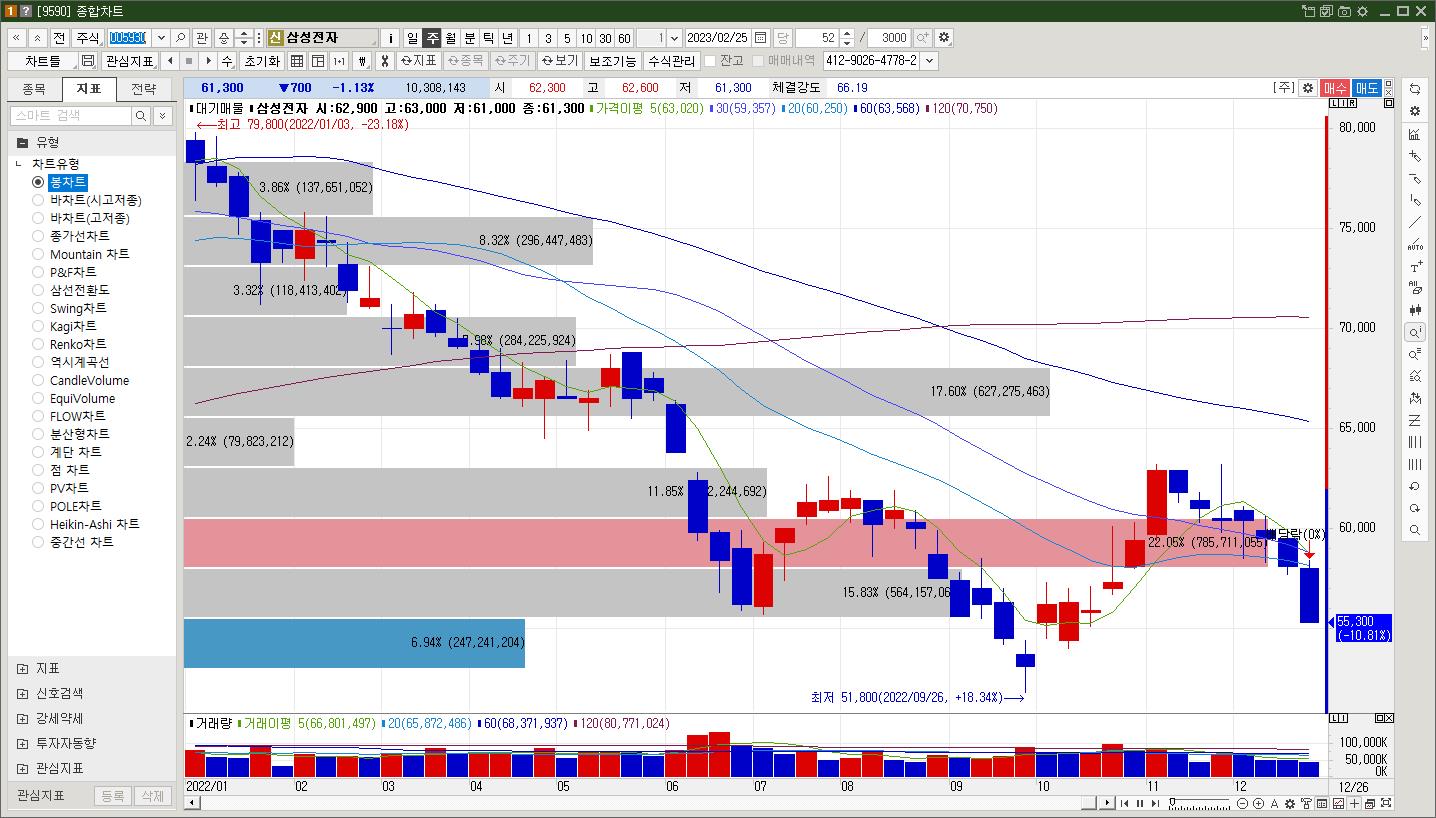The image size is (1436, 818).
Task: Select Renko차트 radio button
Action: [38, 344]
